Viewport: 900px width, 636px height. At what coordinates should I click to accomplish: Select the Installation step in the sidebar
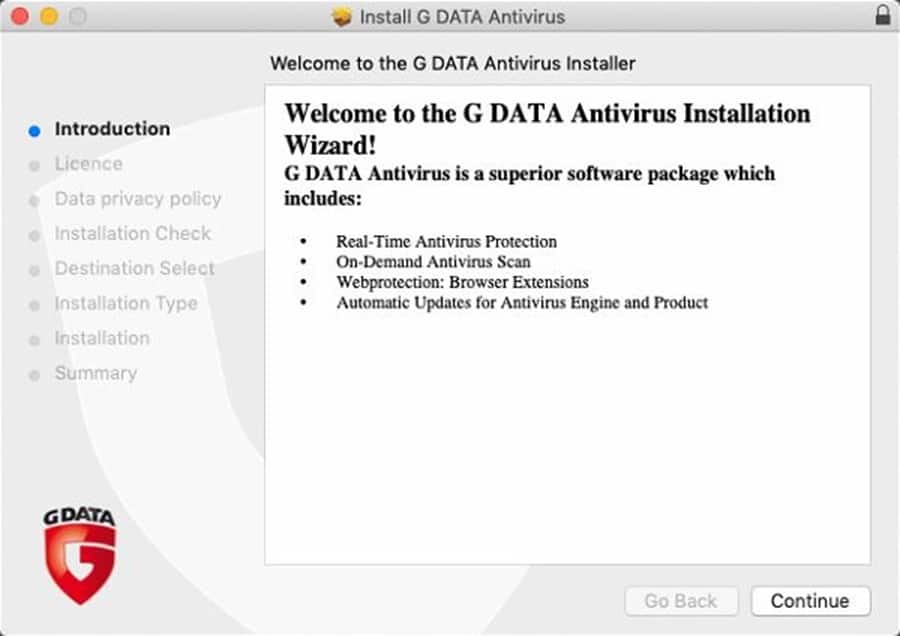click(102, 338)
